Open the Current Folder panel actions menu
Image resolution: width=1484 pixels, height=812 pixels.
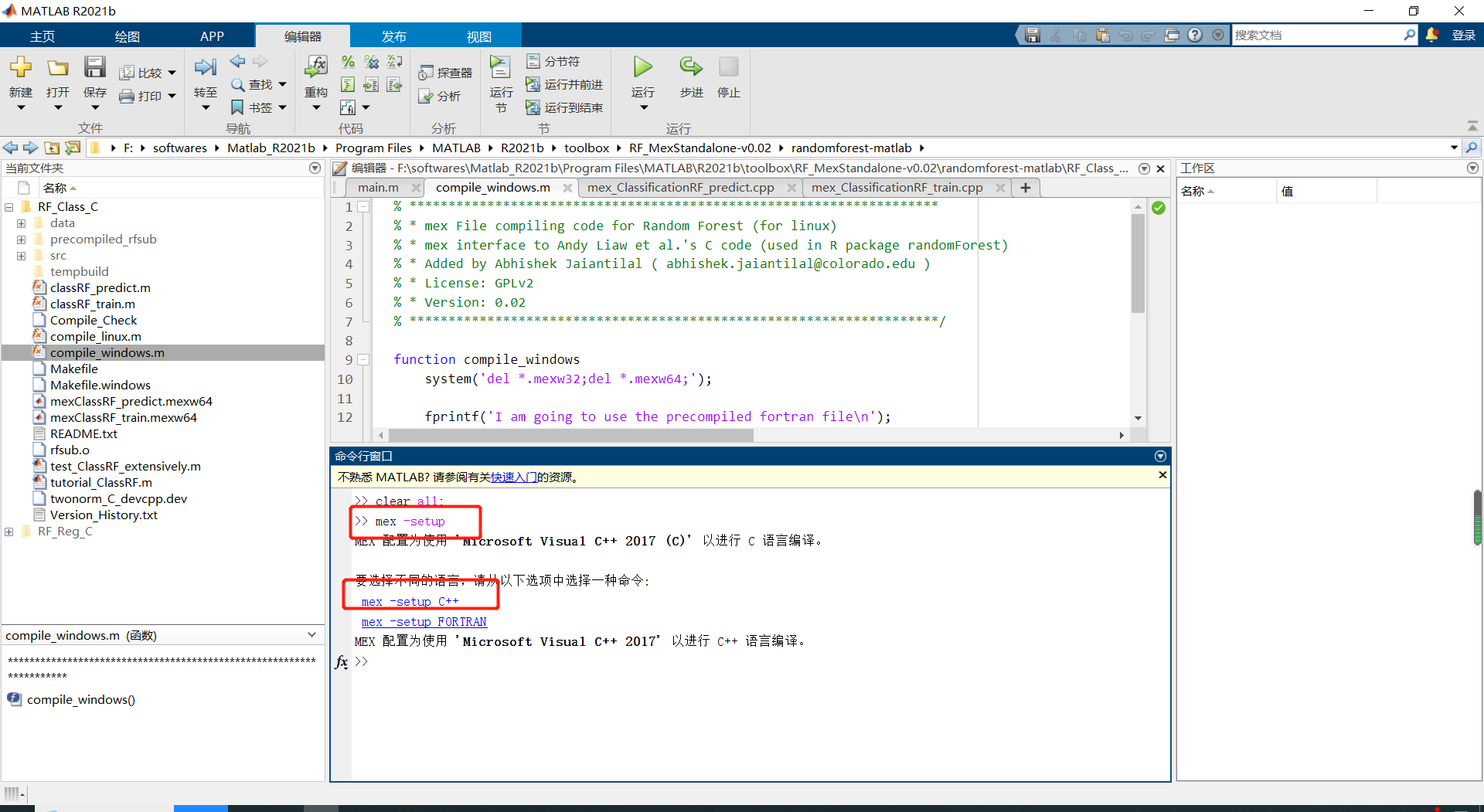(x=315, y=168)
